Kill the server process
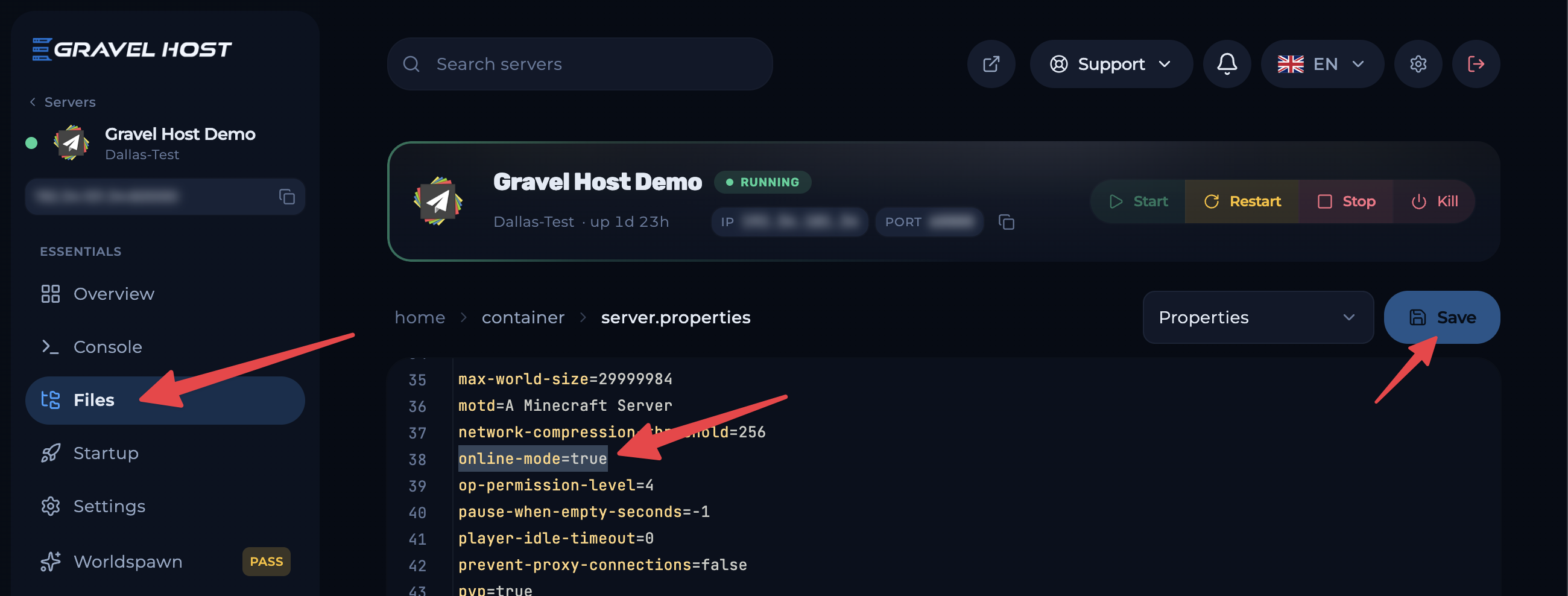This screenshot has width=1568, height=596. pyautogui.click(x=1434, y=201)
